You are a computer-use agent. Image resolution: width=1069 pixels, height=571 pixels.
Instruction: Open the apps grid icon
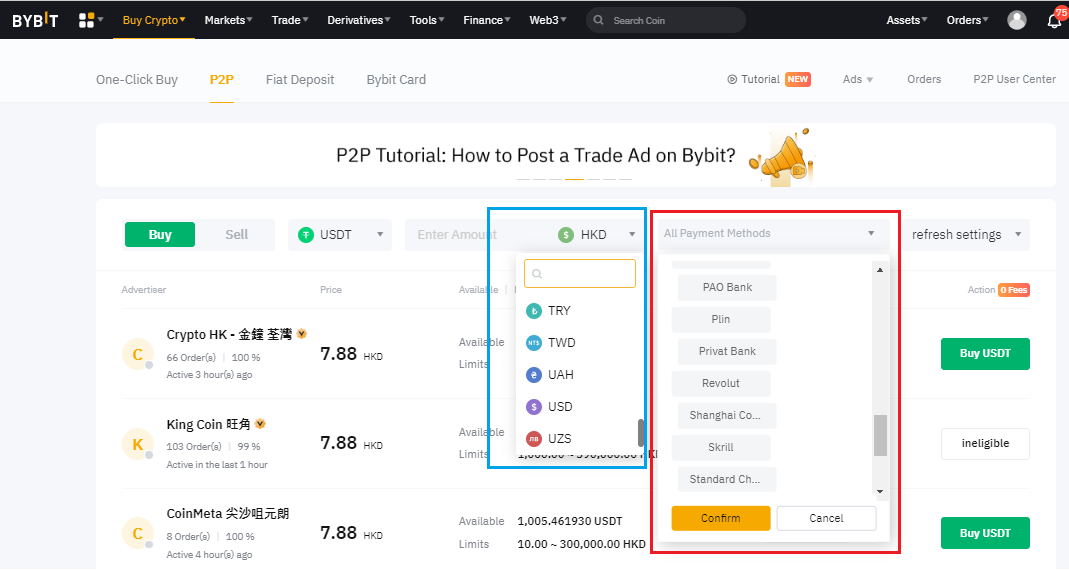coord(87,20)
